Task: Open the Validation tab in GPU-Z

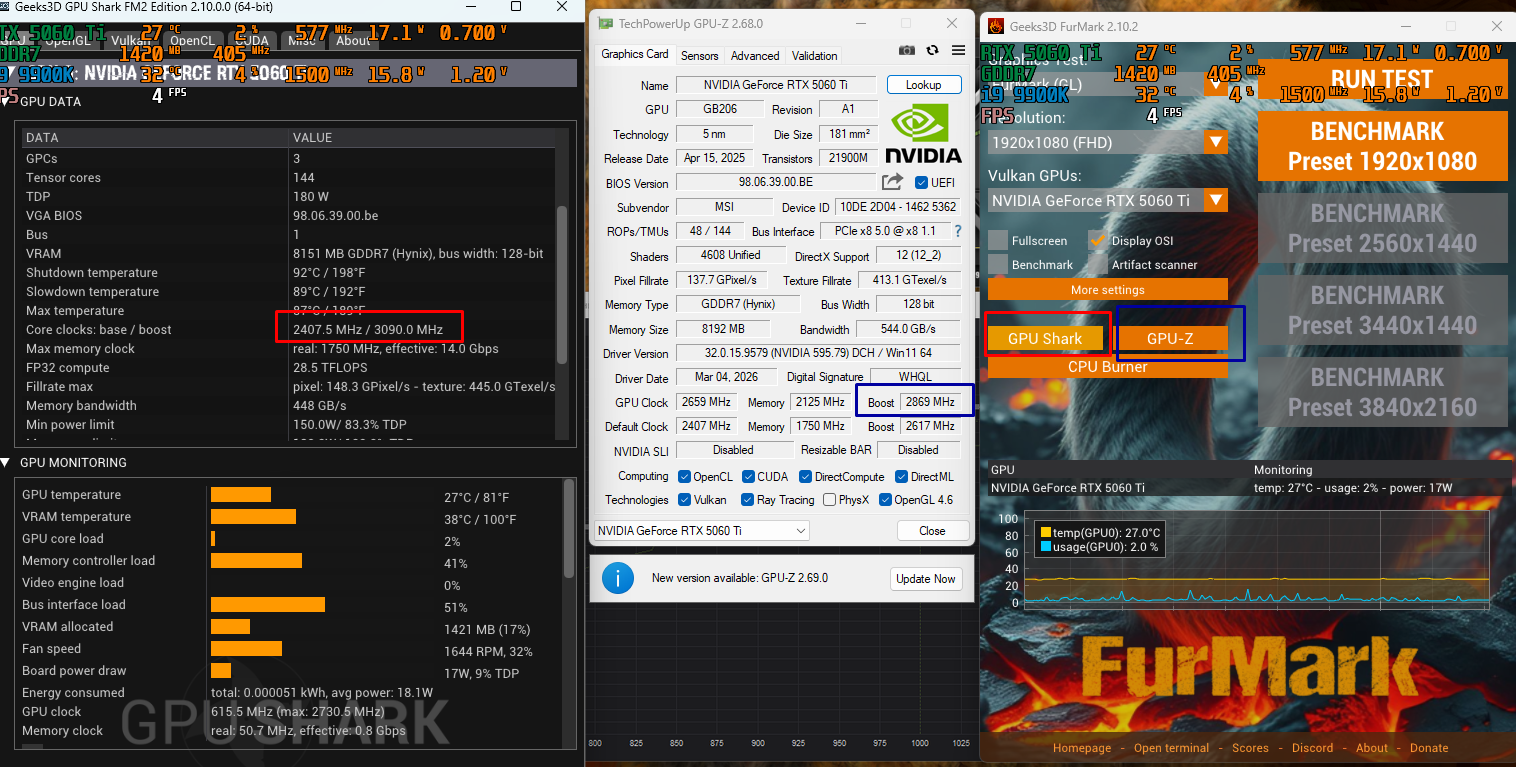Action: [815, 56]
